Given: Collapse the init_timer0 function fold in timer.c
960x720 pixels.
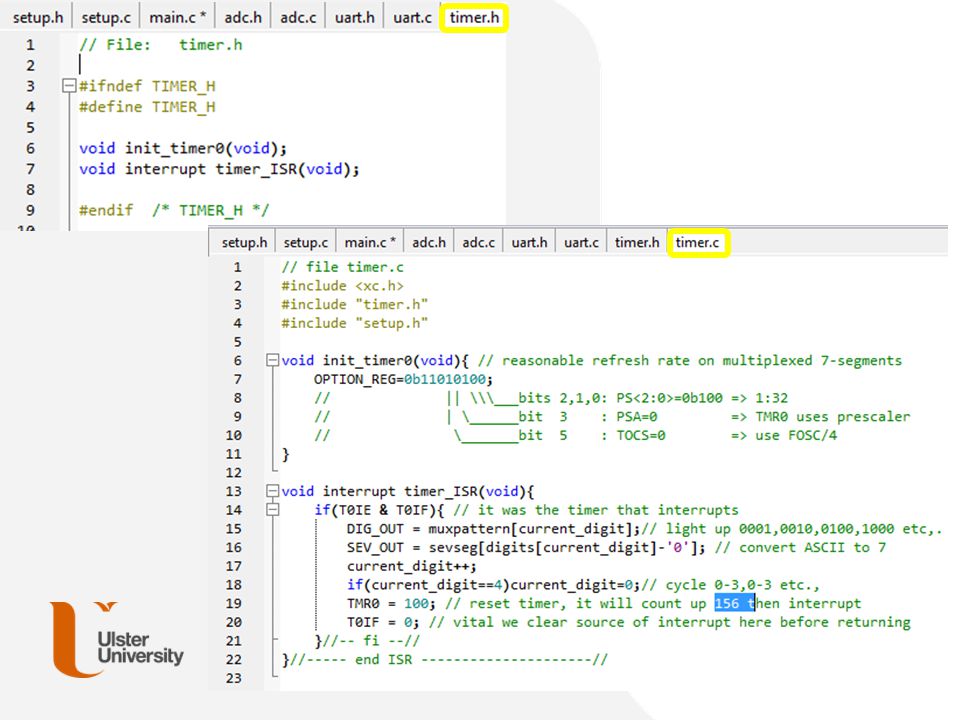Looking at the screenshot, I should (272, 360).
